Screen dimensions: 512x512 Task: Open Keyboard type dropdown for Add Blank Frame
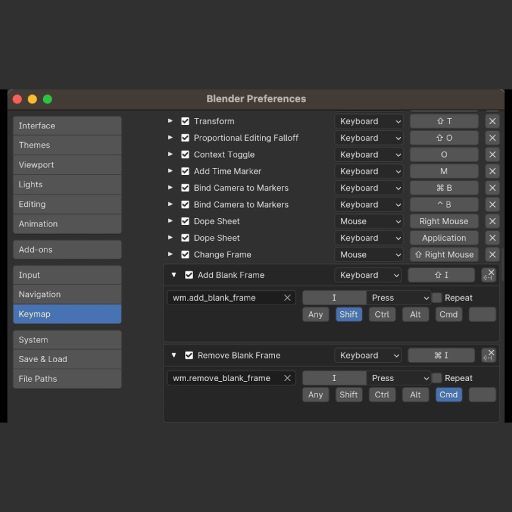[368, 275]
